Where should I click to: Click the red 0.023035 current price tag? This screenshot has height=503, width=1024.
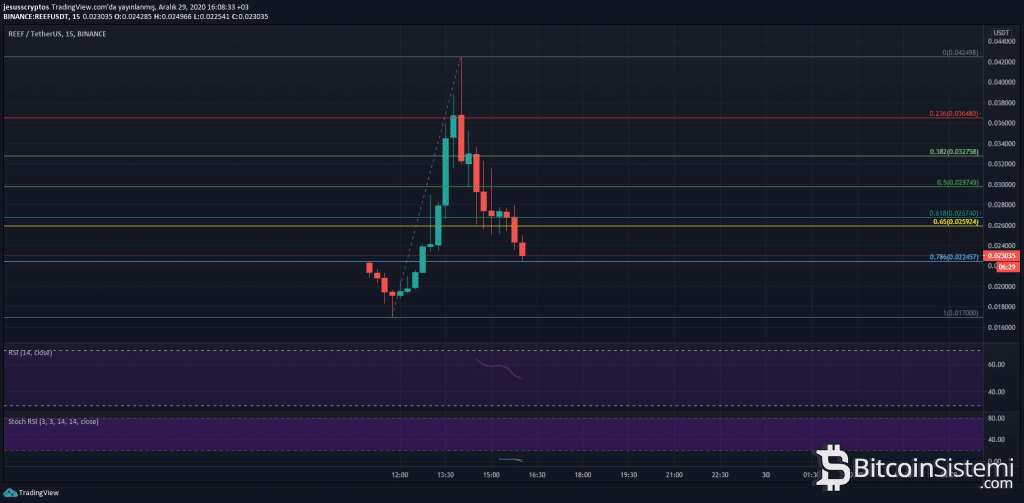click(1002, 256)
